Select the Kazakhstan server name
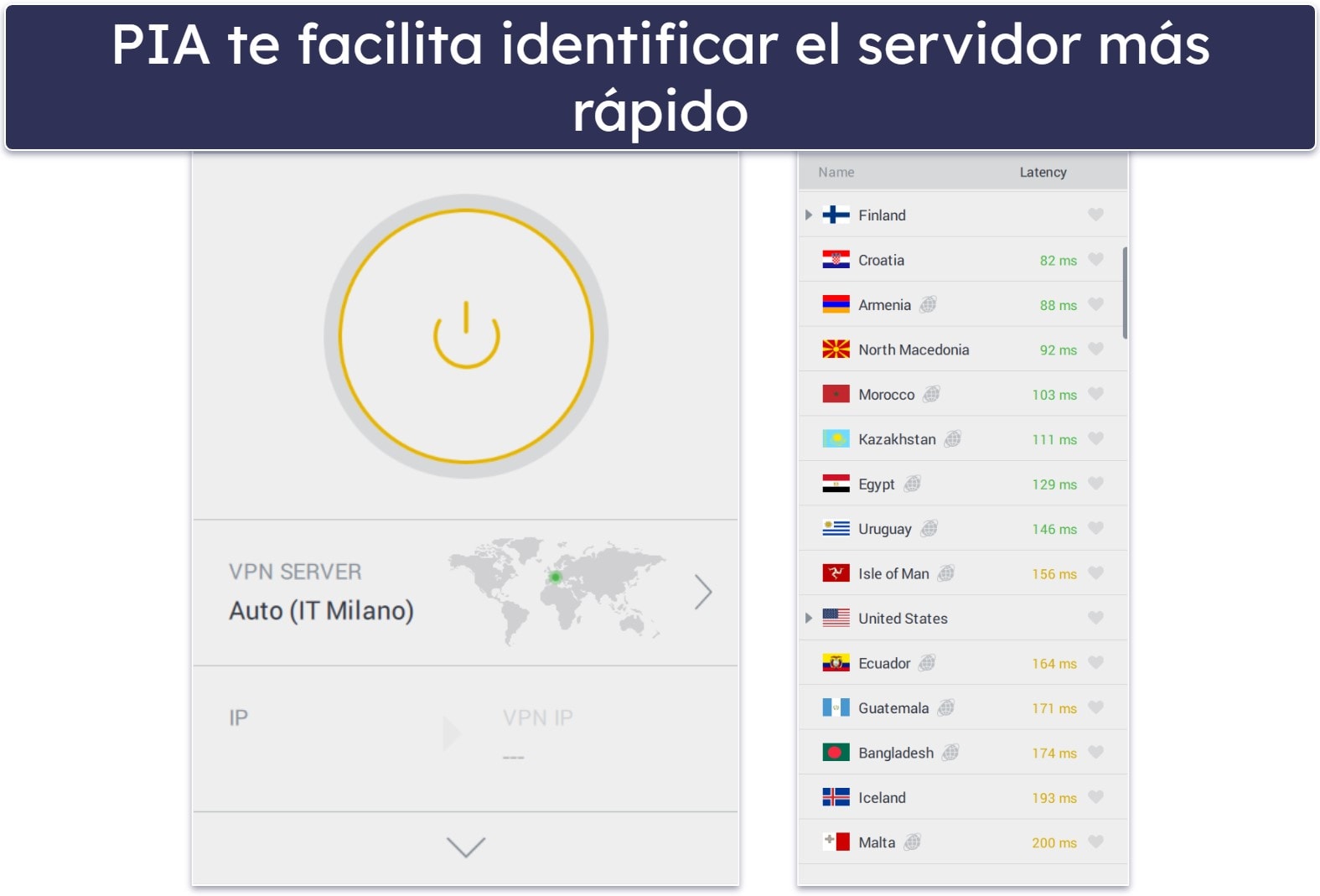This screenshot has height=896, width=1320. click(897, 439)
